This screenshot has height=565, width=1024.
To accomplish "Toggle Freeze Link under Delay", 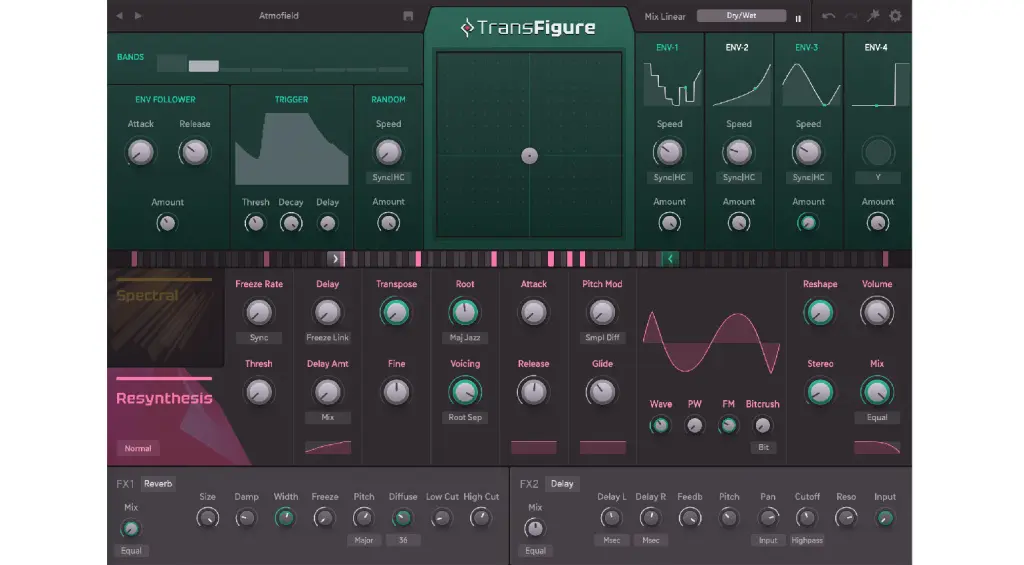I will click(327, 338).
